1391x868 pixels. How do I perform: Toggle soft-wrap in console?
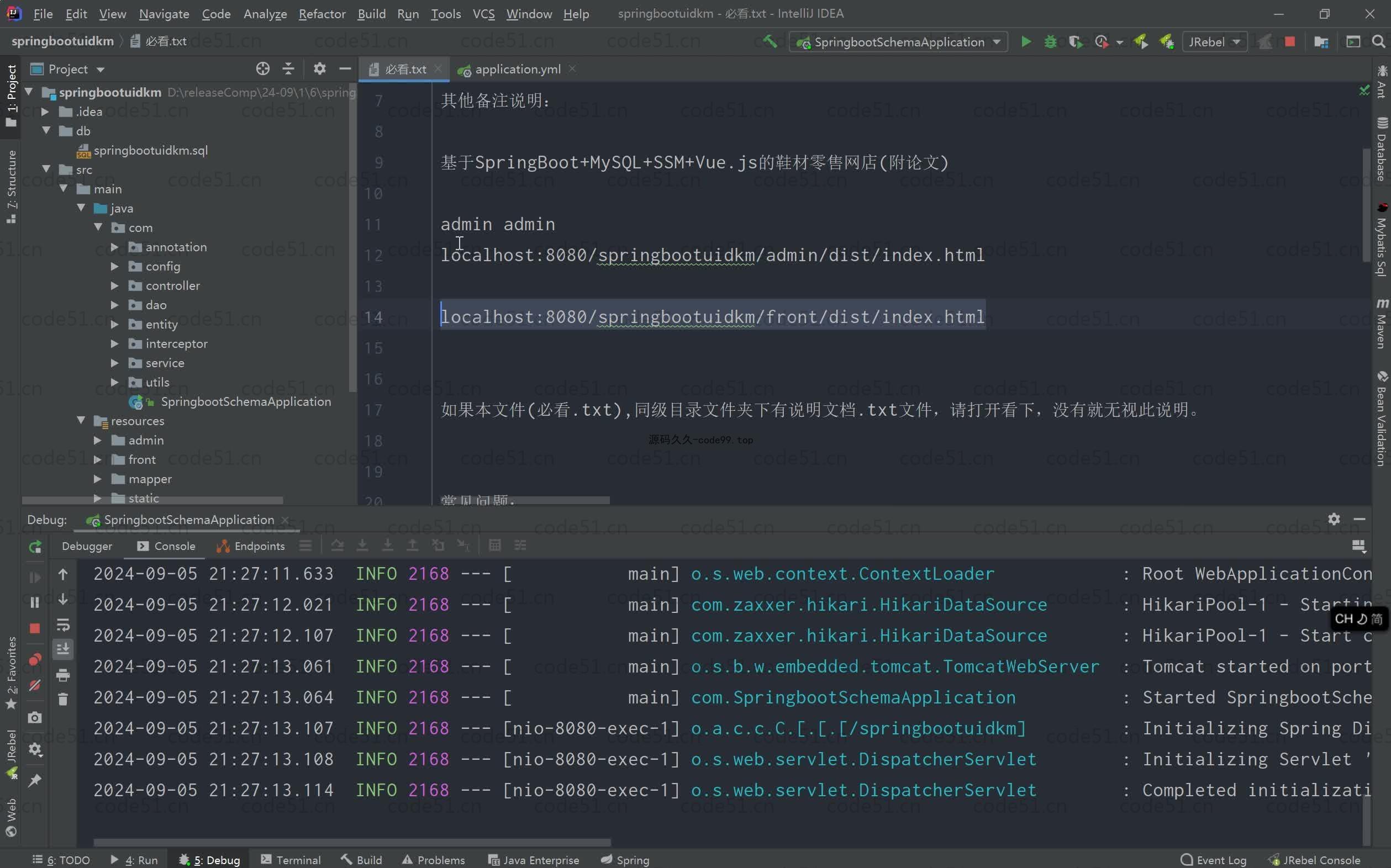tap(63, 624)
